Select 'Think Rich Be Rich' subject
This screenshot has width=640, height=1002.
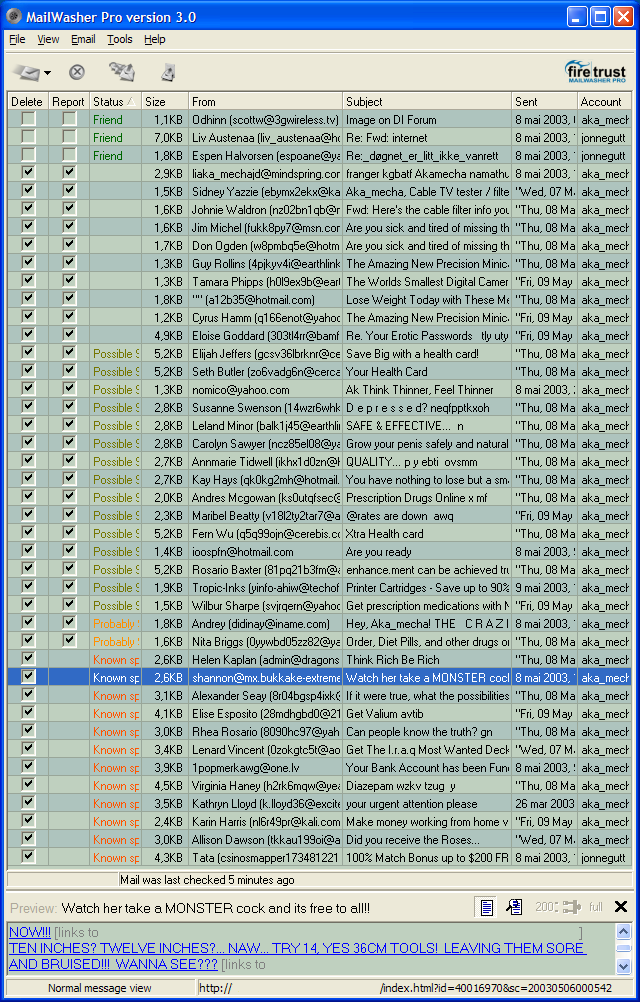[393, 659]
